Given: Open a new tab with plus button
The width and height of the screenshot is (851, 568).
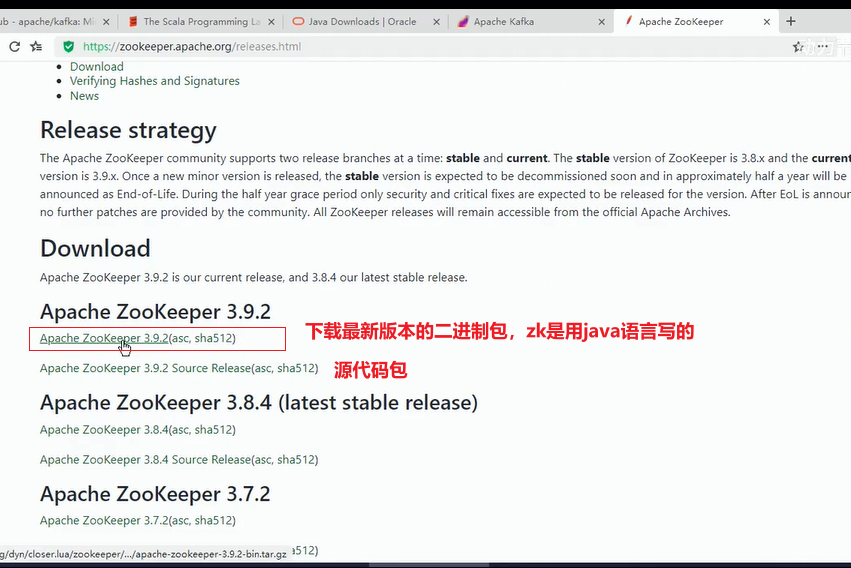Looking at the screenshot, I should click(791, 21).
